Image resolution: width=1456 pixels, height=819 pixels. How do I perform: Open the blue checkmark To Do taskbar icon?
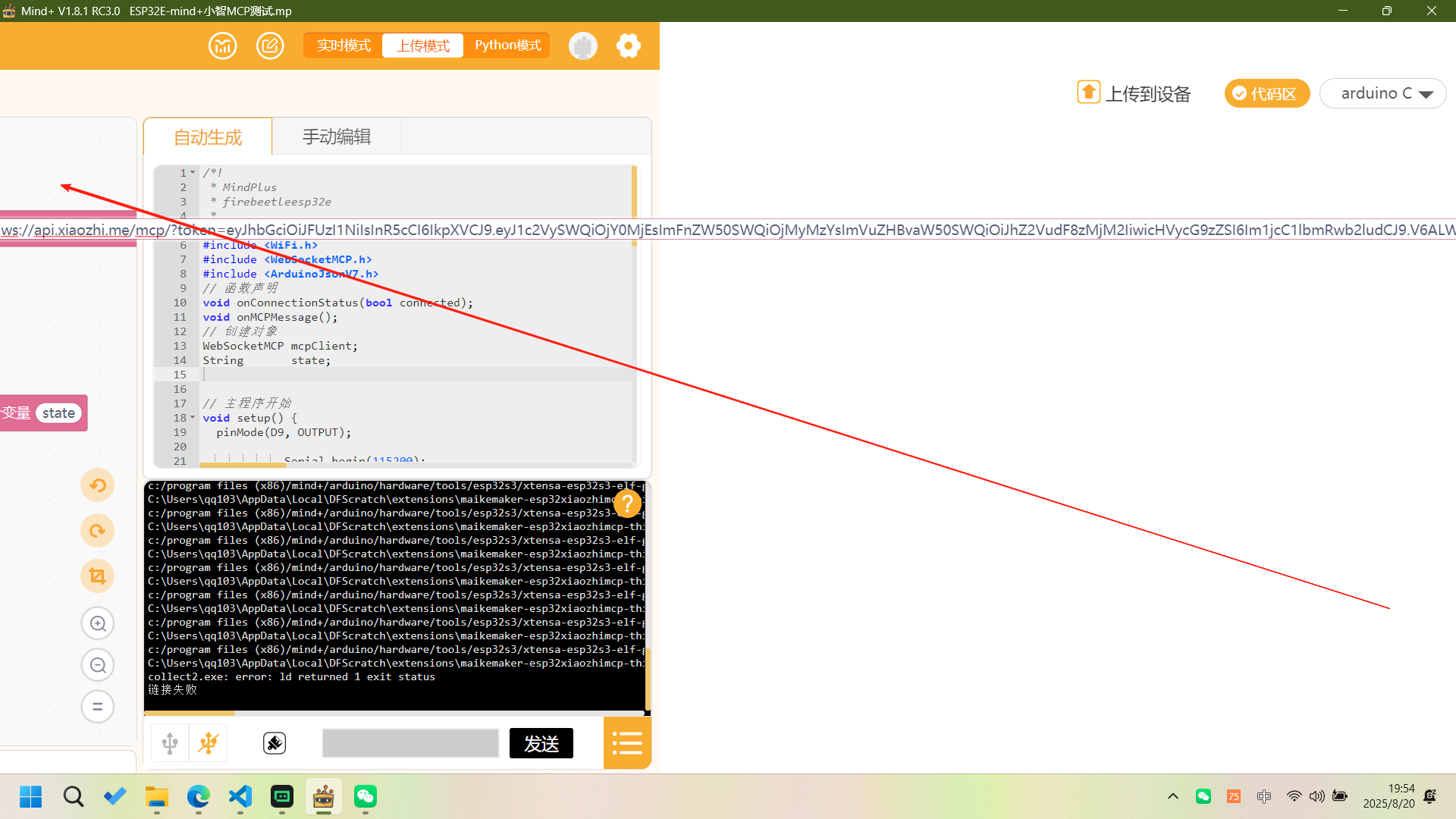[115, 796]
